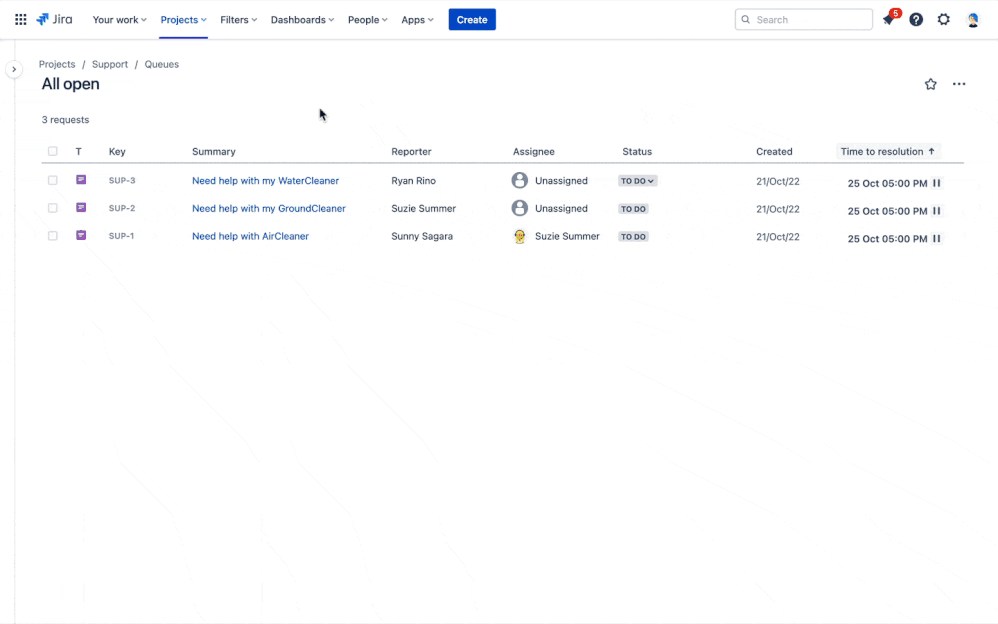The image size is (998, 624).
Task: Click the SUP-3 SLA pause icon
Action: tap(936, 183)
